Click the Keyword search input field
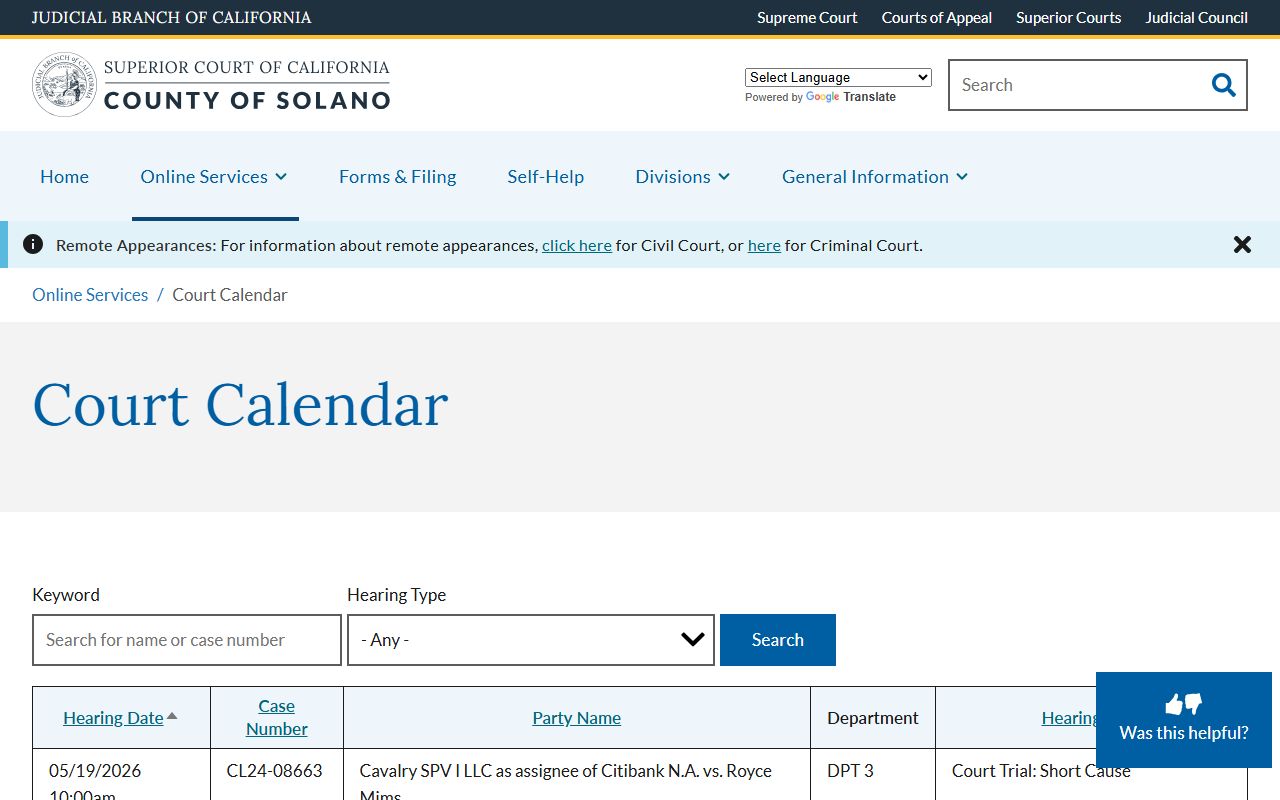The width and height of the screenshot is (1280, 800). [187, 640]
